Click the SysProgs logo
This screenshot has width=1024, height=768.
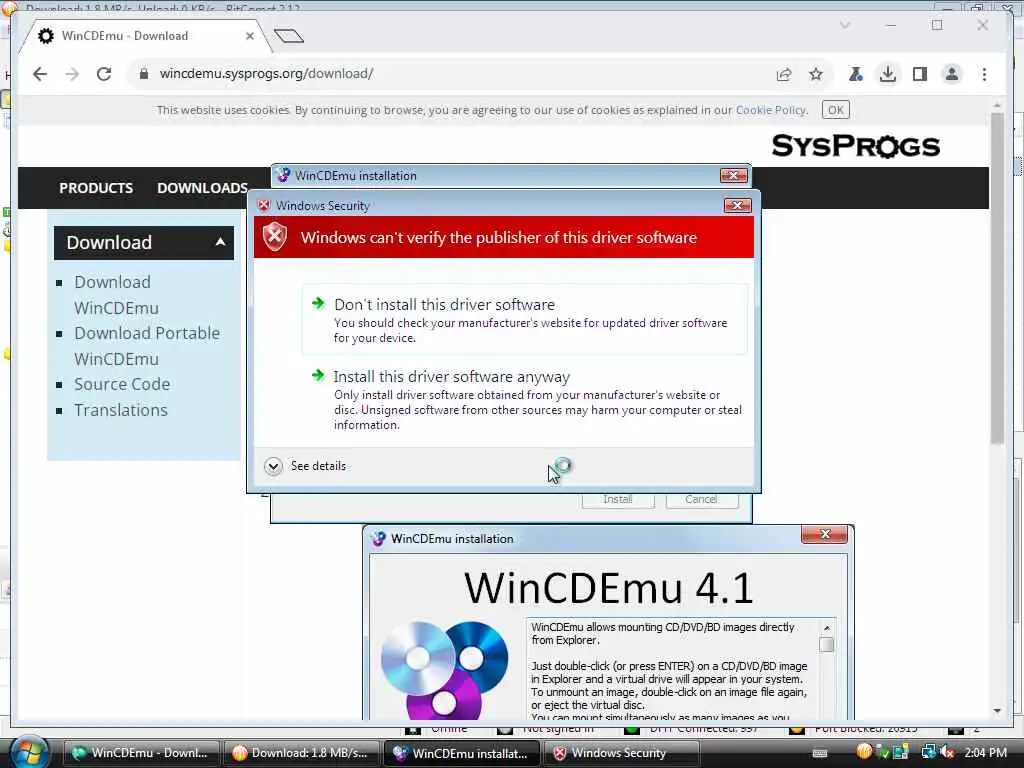click(856, 146)
